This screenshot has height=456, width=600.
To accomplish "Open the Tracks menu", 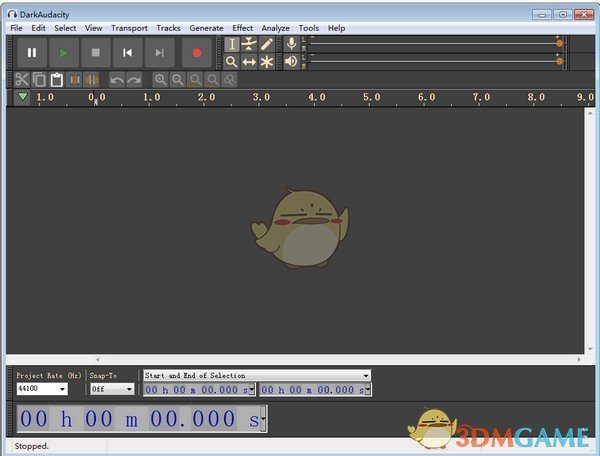I will click(x=168, y=28).
